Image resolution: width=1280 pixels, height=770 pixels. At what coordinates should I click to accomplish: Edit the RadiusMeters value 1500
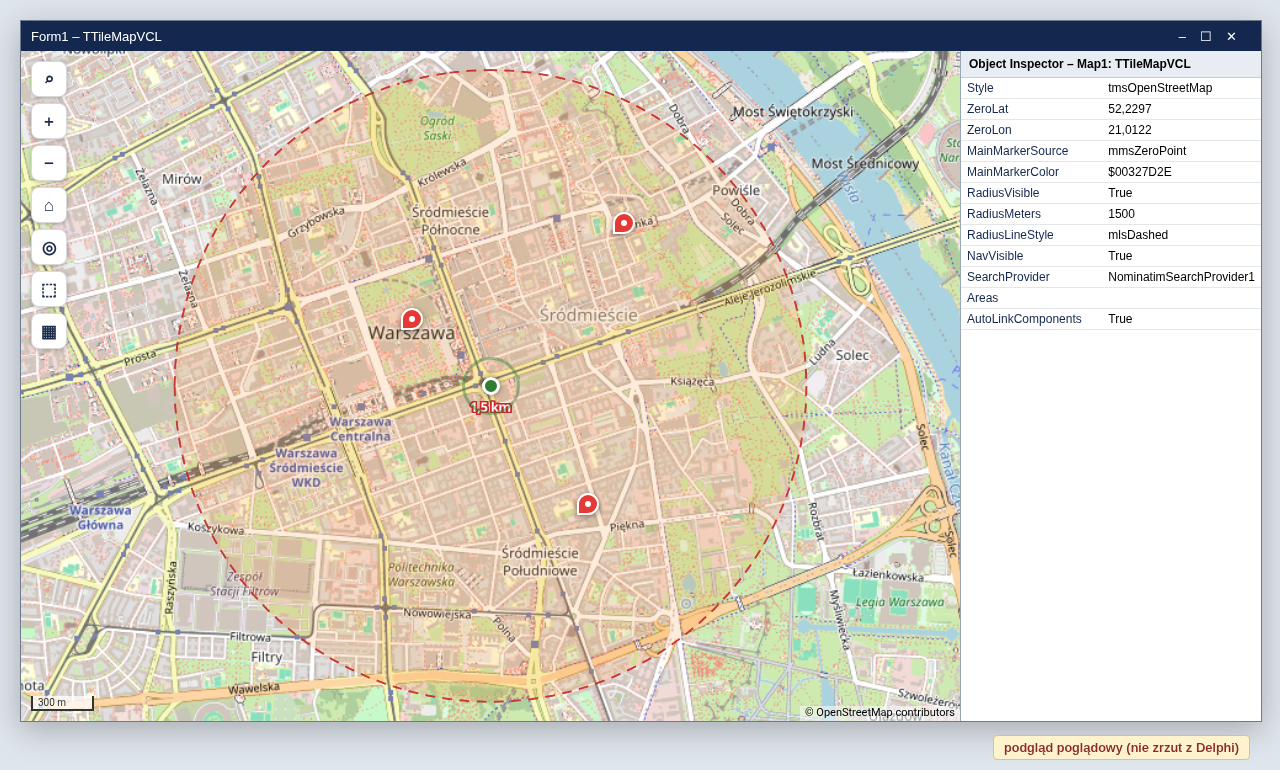(x=1121, y=214)
